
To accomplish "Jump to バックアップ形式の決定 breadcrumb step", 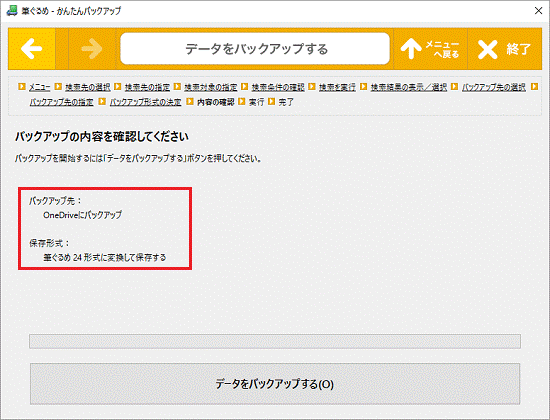I will pyautogui.click(x=146, y=102).
